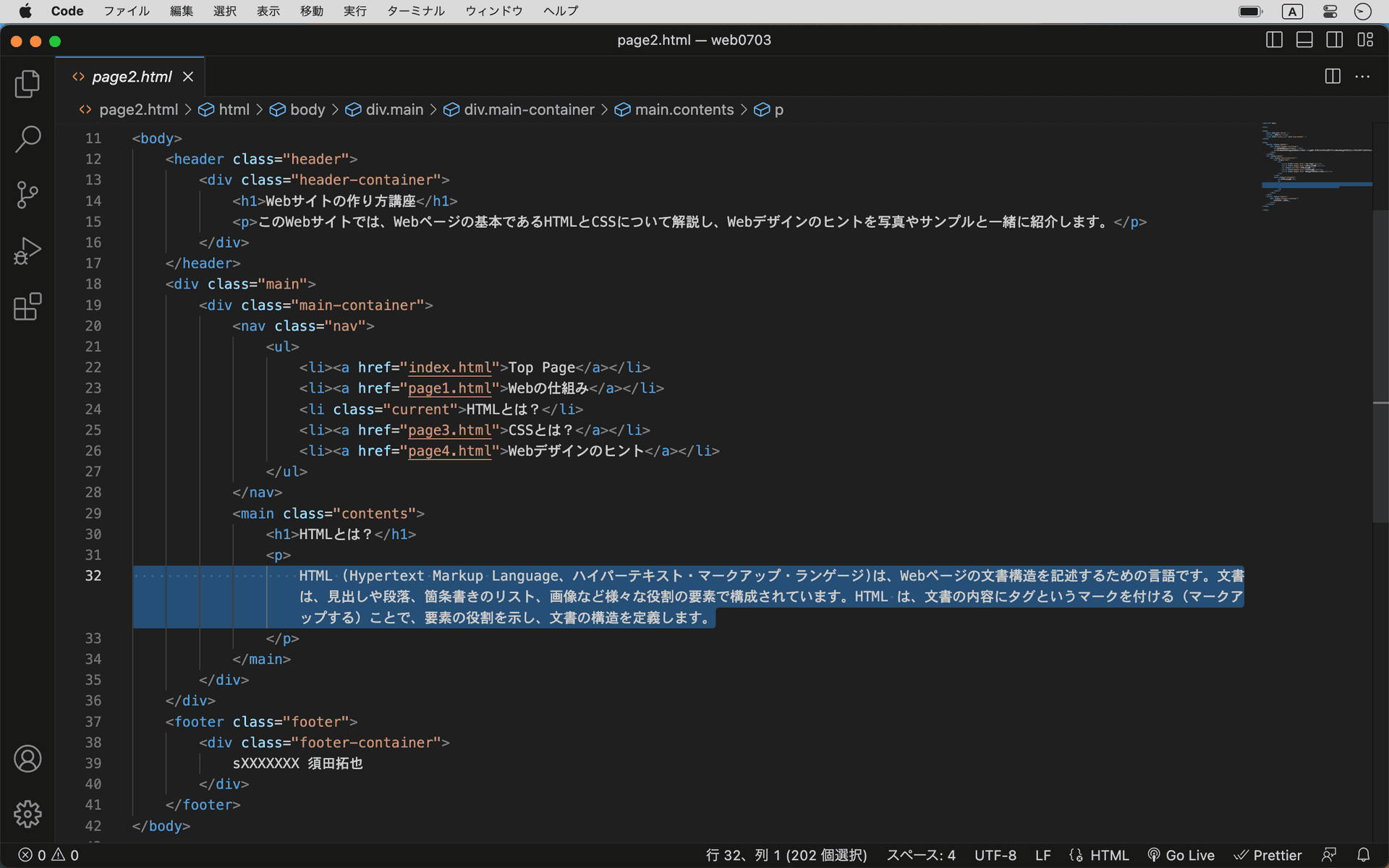Click page2.html in the breadcrumb
Image resolution: width=1389 pixels, height=868 pixels.
coord(138,110)
